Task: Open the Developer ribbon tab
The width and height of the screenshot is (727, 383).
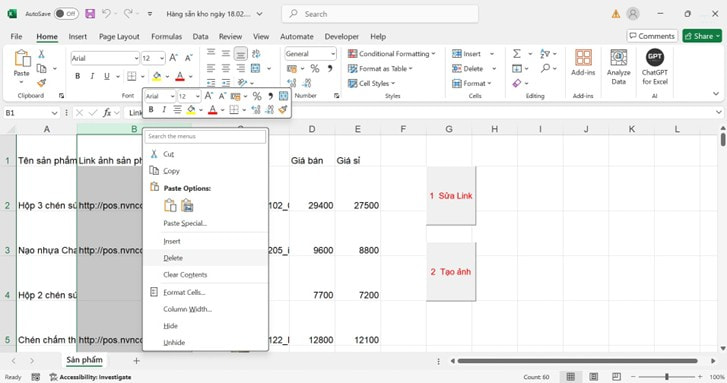Action: tap(342, 36)
